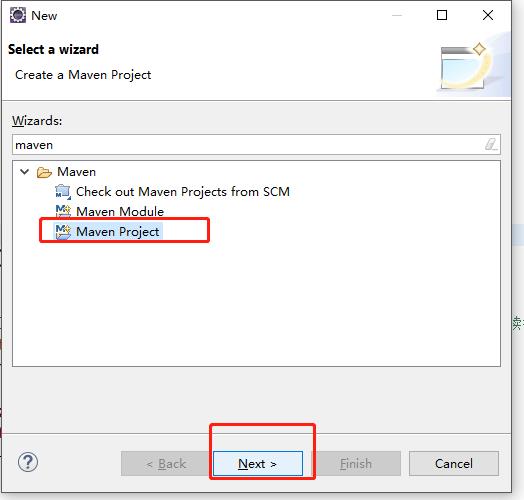Click the Check out from SCM icon
Image resolution: width=524 pixels, height=500 pixels.
[63, 192]
